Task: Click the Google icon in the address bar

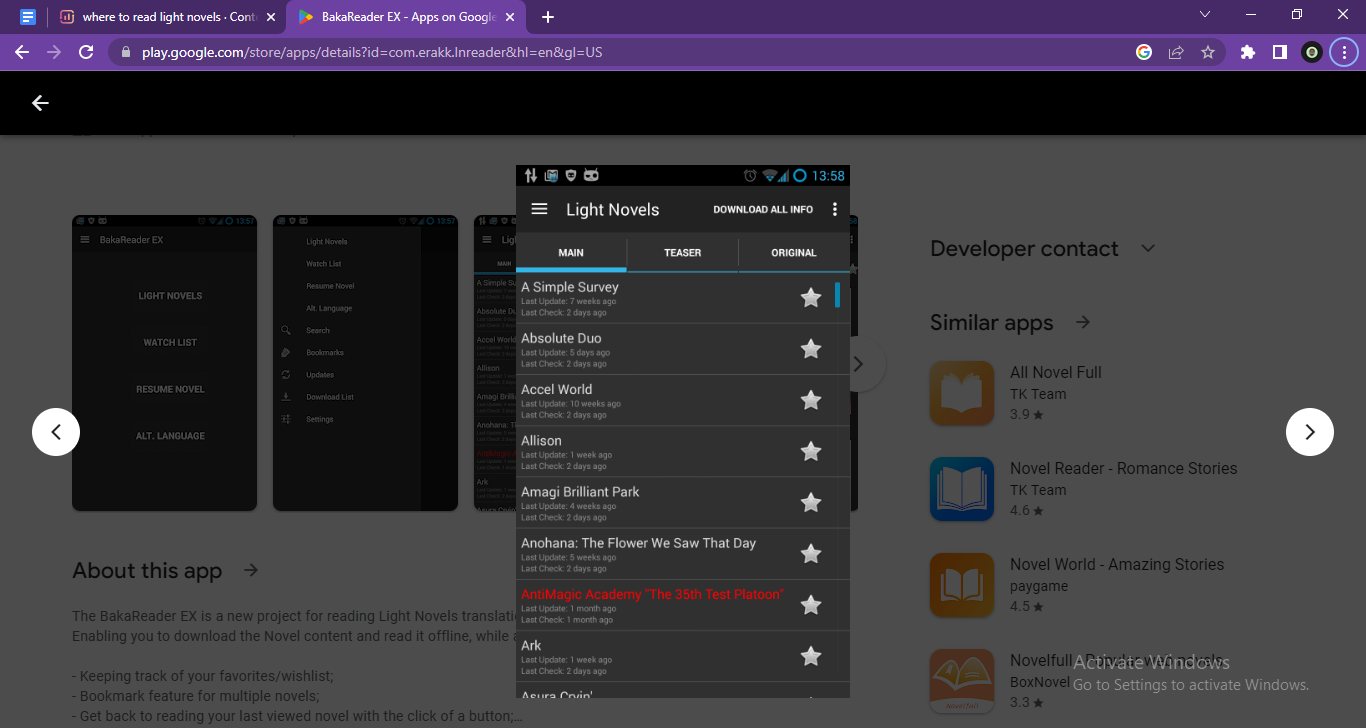Action: tap(1144, 52)
